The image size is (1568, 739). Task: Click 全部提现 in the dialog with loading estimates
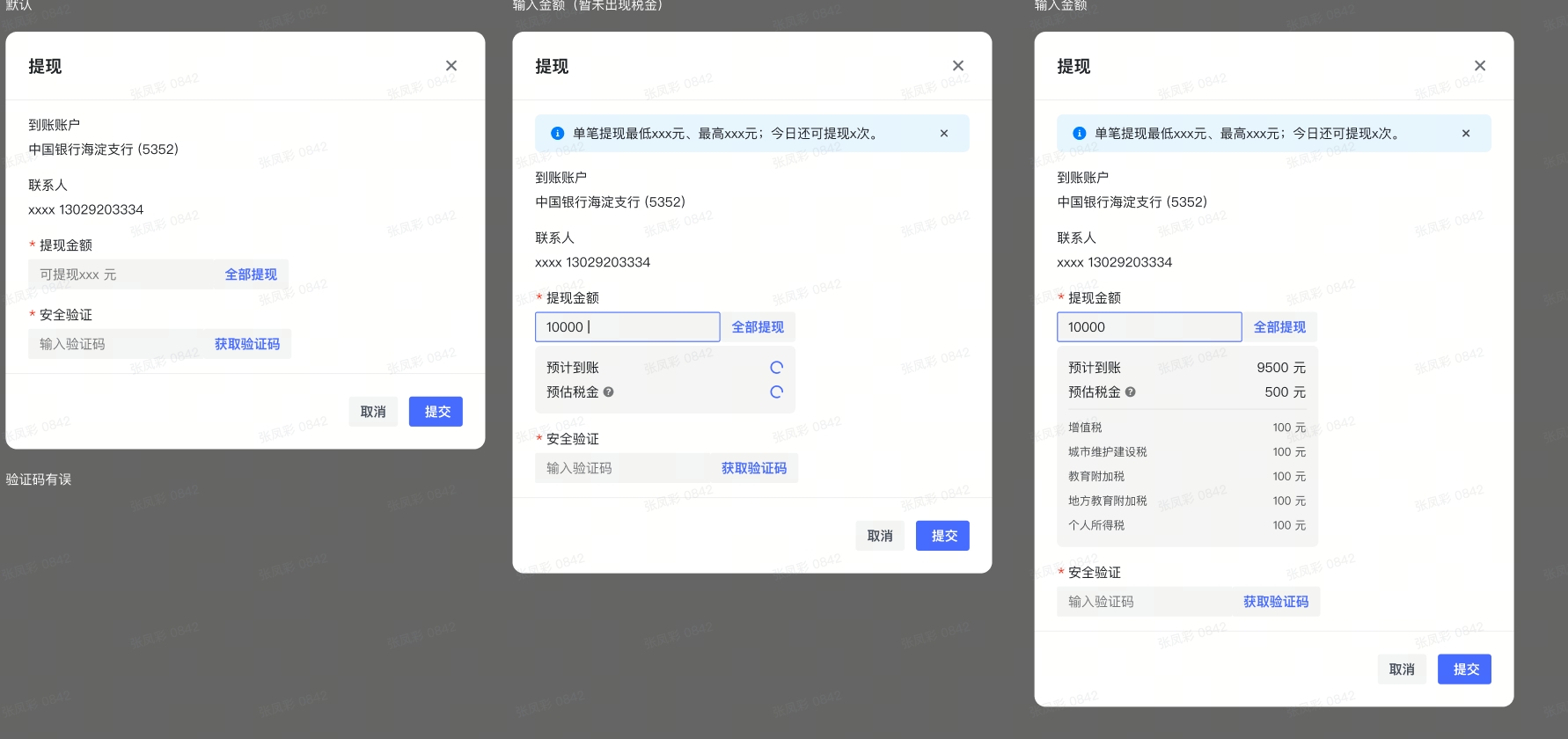758,327
